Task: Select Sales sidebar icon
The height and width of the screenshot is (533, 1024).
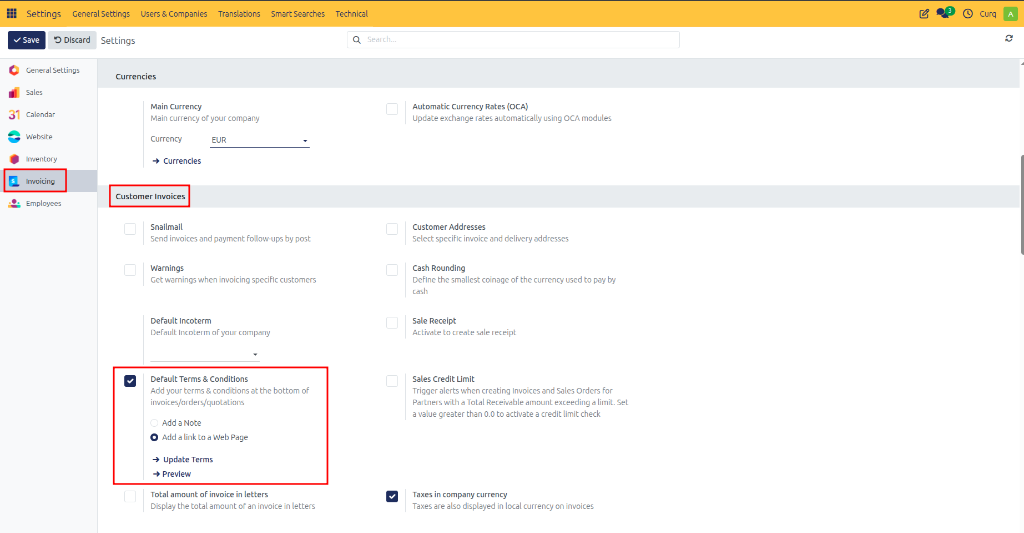Action: [14, 92]
